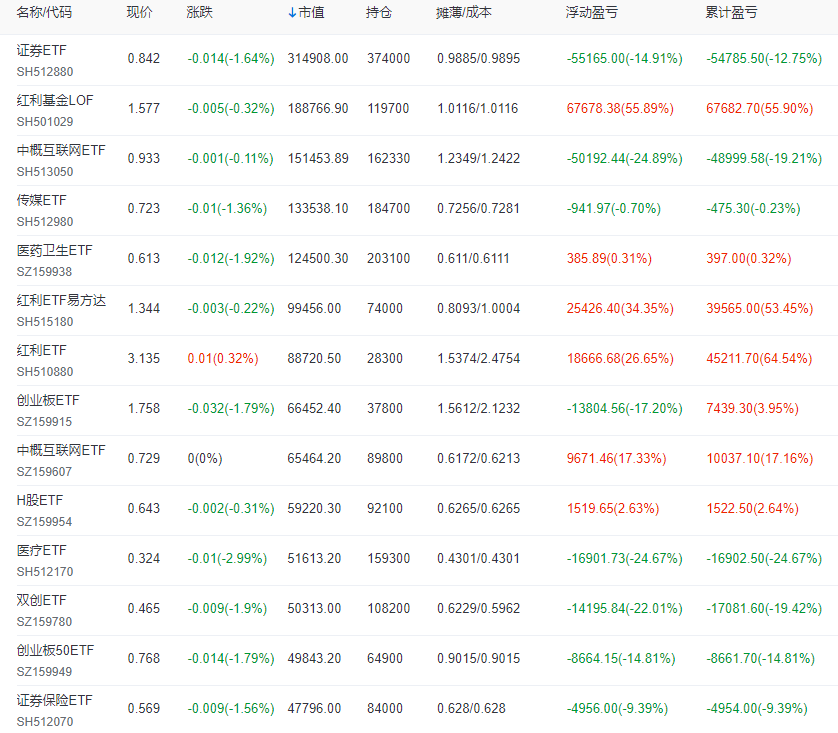Open 创业板ETF fund name
Image resolution: width=838 pixels, height=733 pixels.
[x=48, y=400]
